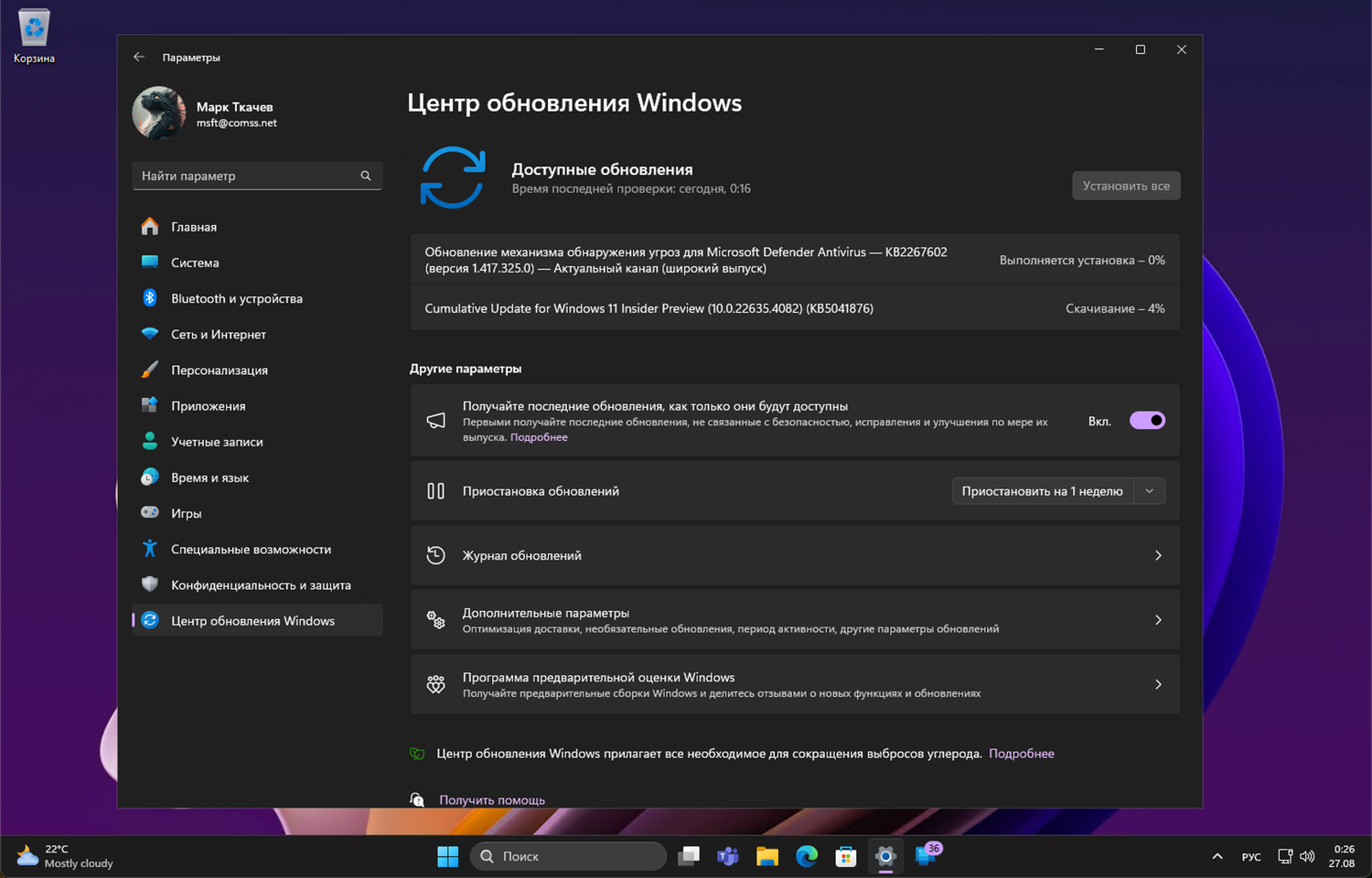Open the weather widget showing 22°C
The height and width of the screenshot is (878, 1372).
(65, 856)
